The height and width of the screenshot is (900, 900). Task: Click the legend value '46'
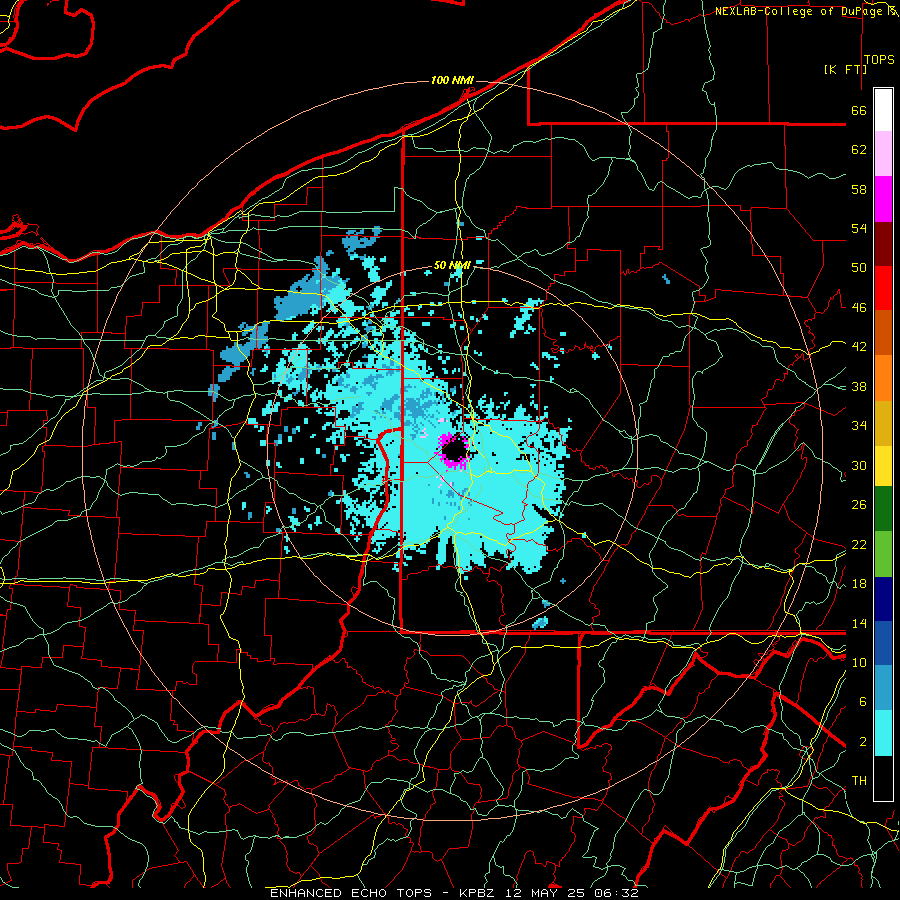coord(859,308)
